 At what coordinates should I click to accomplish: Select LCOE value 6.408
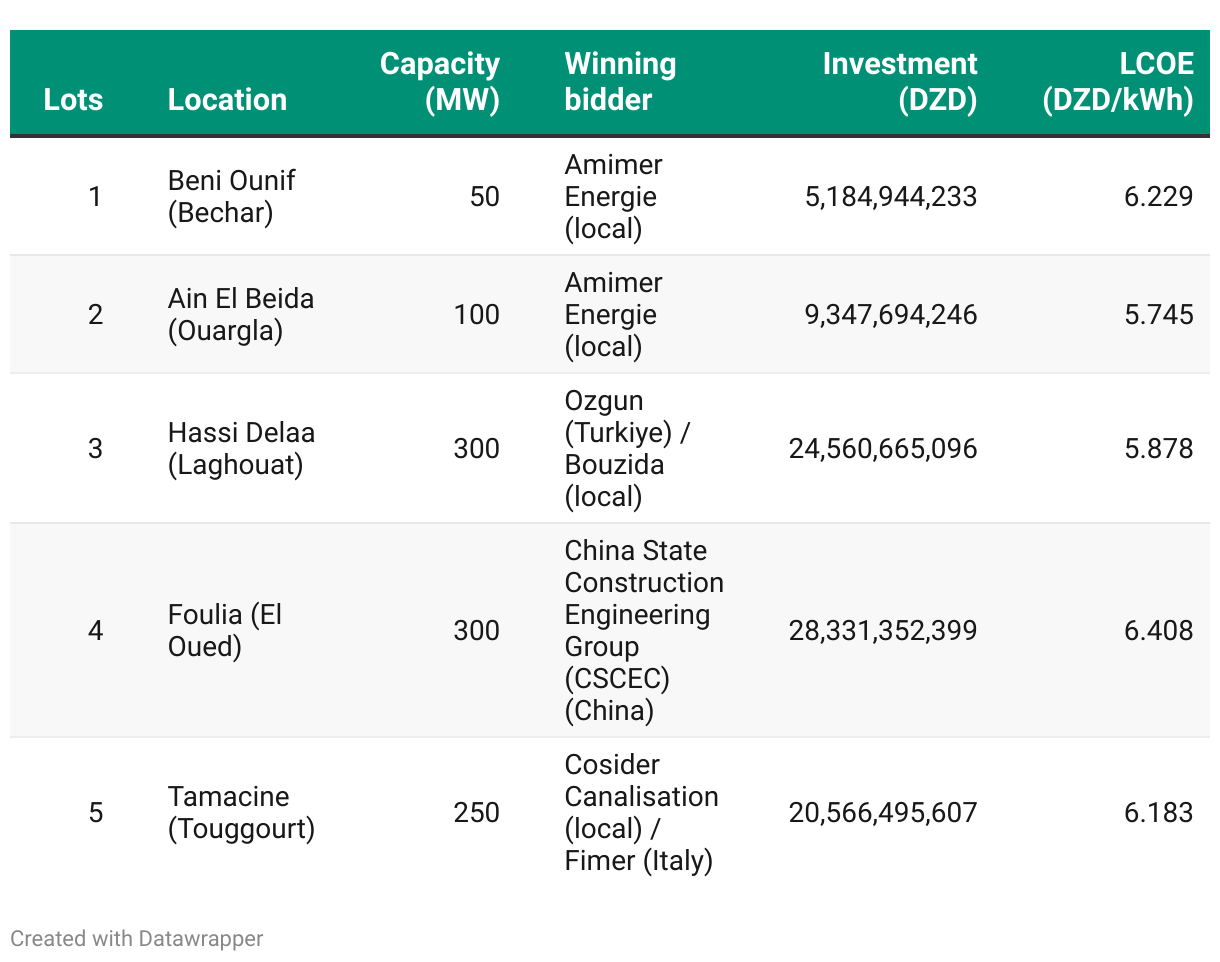1158,631
